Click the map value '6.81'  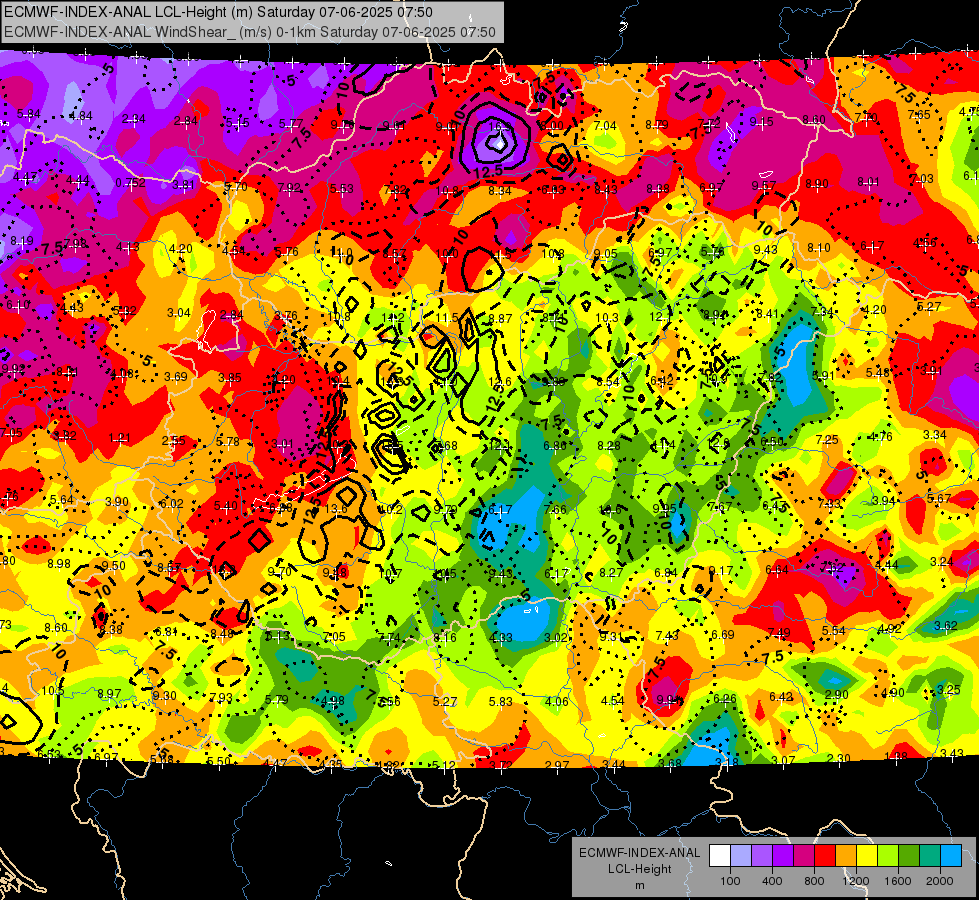click(x=167, y=631)
